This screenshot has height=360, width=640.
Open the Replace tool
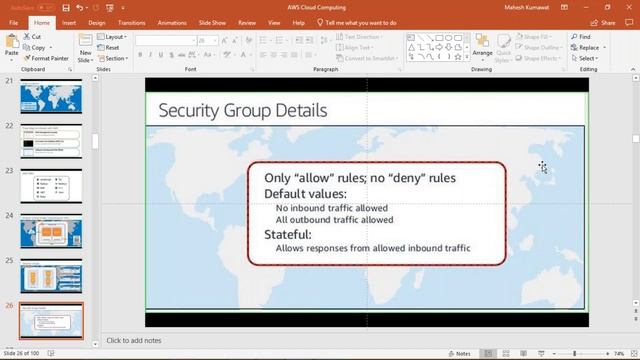[x=585, y=47]
